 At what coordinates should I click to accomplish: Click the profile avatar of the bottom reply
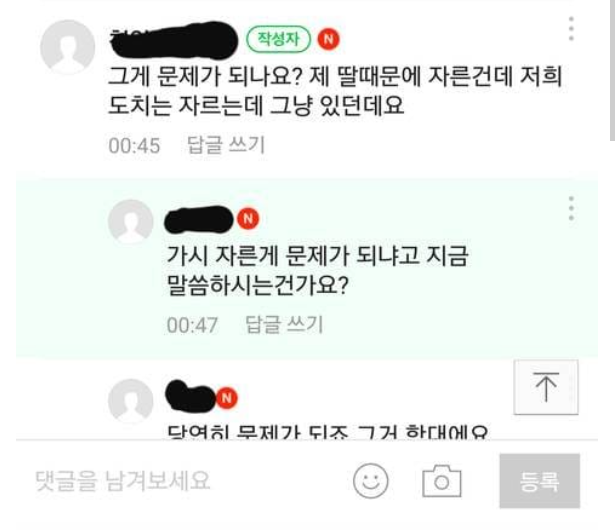131,401
